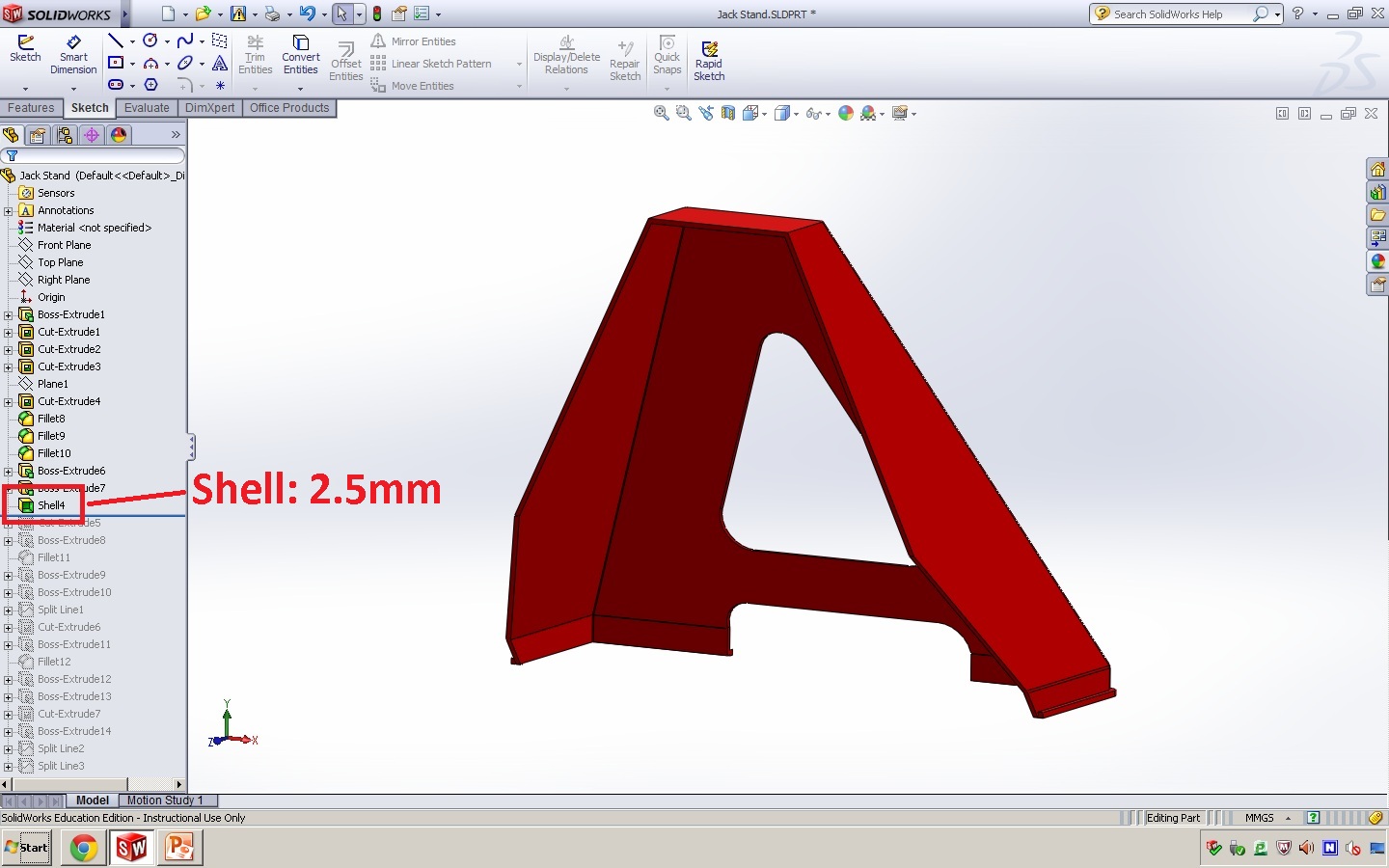
Task: Switch to the Motion Study 1 tab
Action: (165, 800)
